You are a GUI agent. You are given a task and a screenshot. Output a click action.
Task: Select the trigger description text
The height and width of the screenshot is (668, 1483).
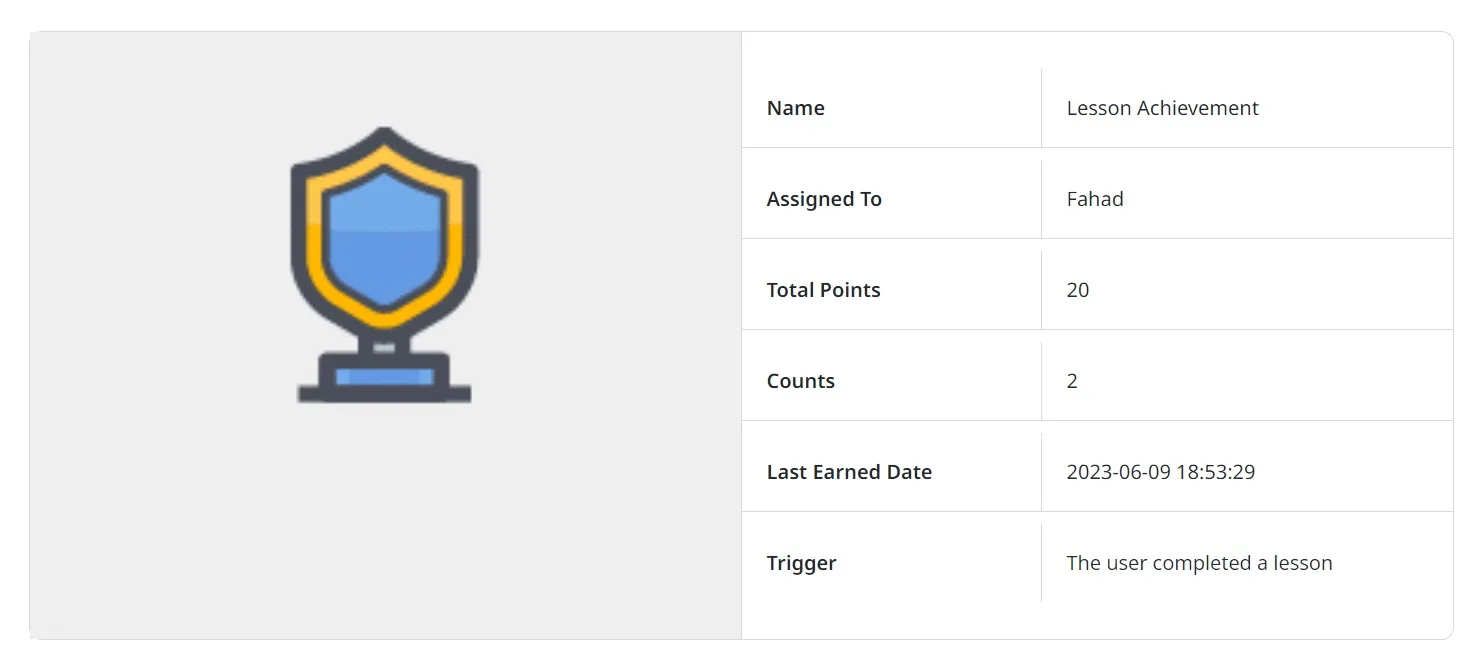click(x=1199, y=562)
